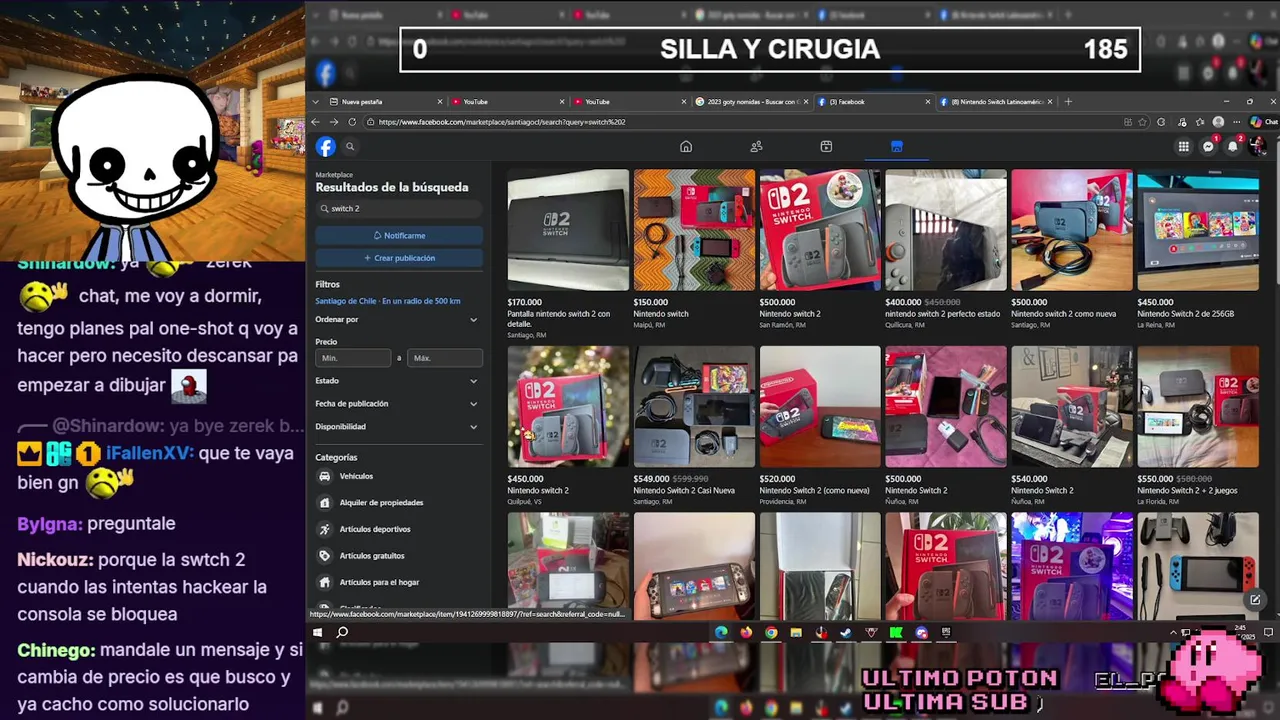This screenshot has height=720, width=1280.
Task: Click the floating compose message pencil icon
Action: pos(1255,600)
